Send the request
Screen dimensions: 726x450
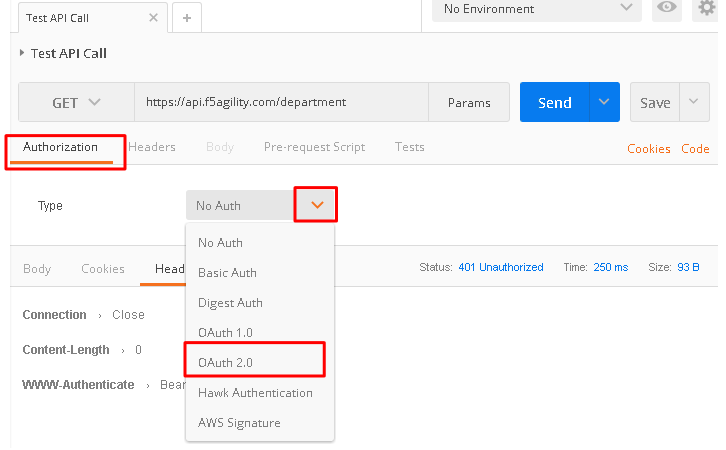click(555, 102)
